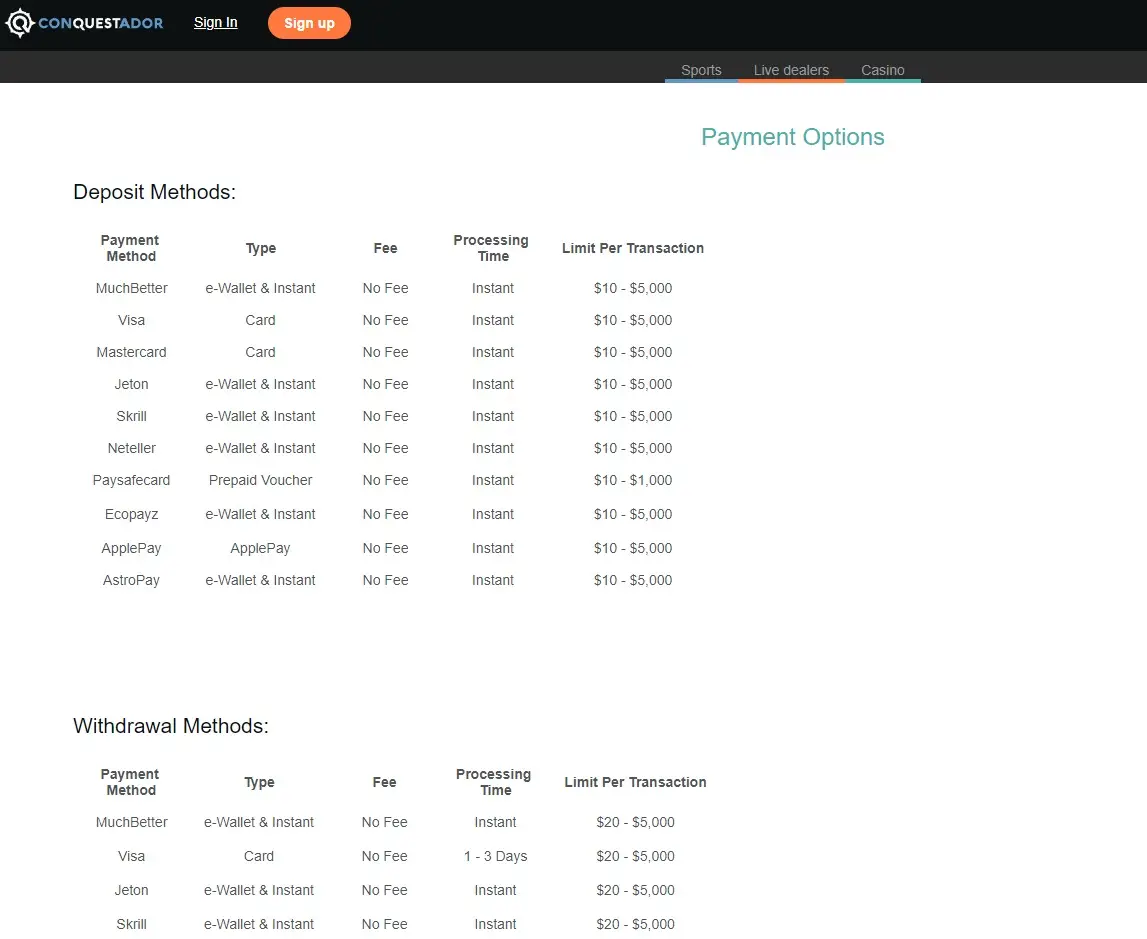This screenshot has width=1147, height=939.
Task: Select the Paysafecard payment method
Action: click(x=132, y=480)
